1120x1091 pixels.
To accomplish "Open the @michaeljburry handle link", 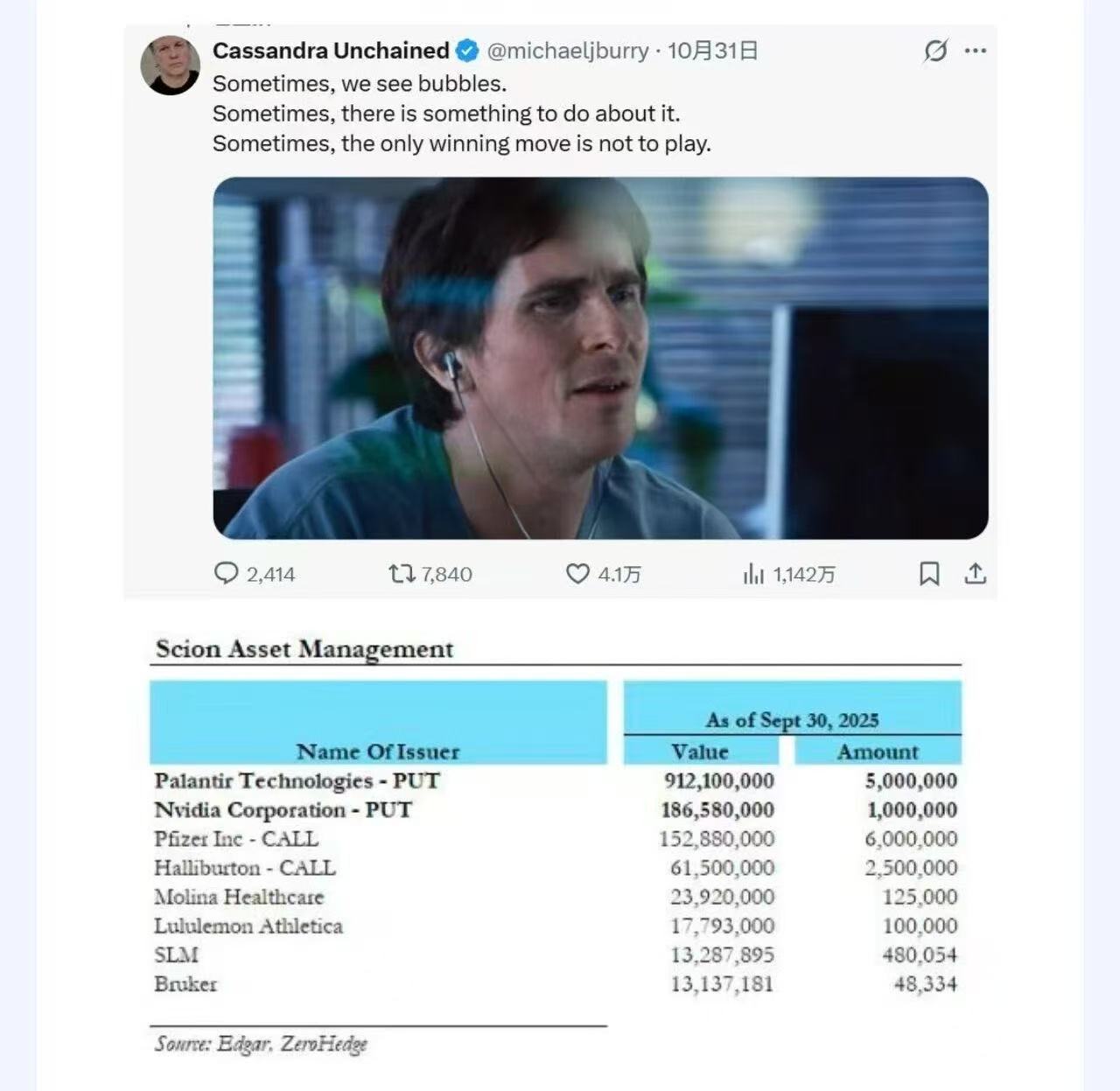I will pyautogui.click(x=568, y=51).
